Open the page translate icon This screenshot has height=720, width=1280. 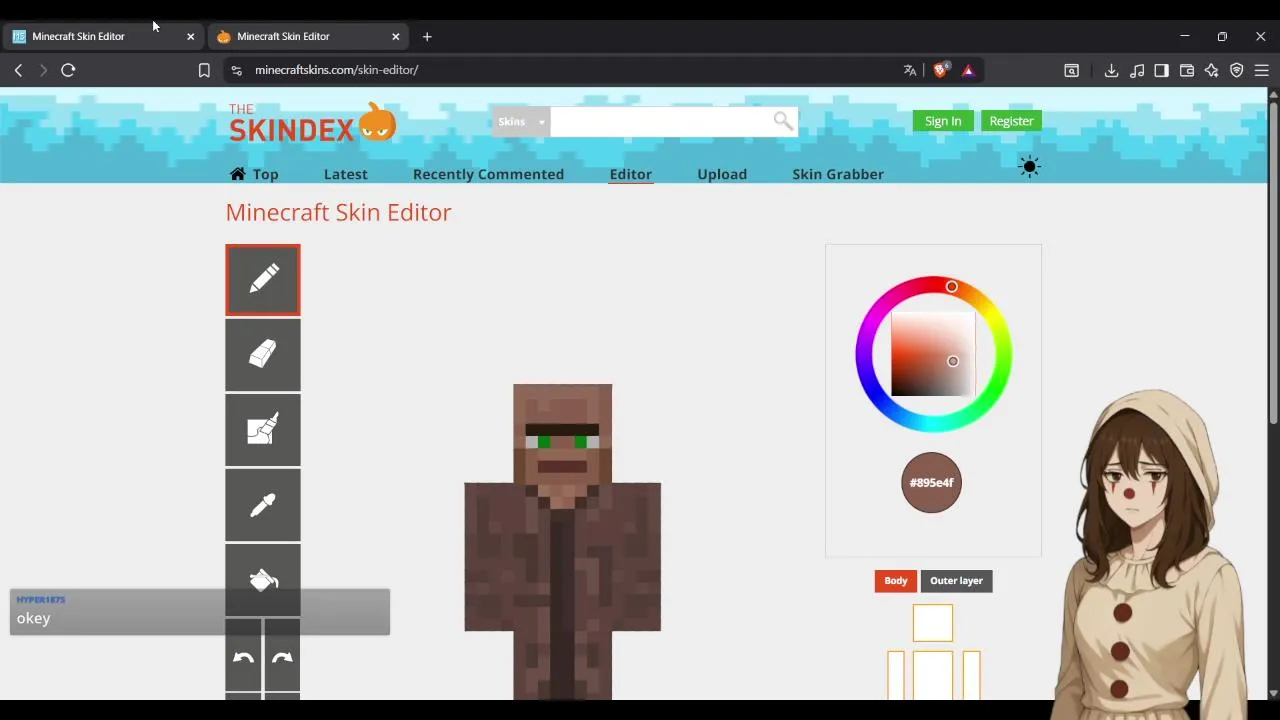click(x=910, y=70)
